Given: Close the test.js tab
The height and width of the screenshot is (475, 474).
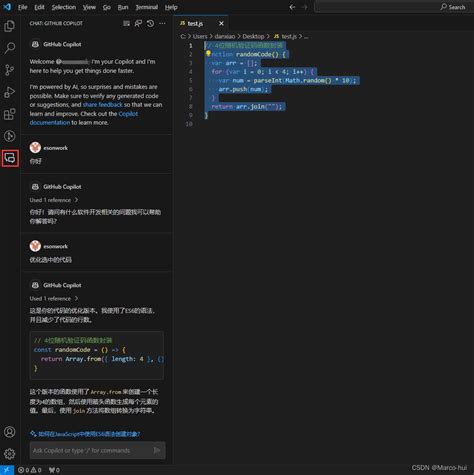Looking at the screenshot, I should 221,23.
